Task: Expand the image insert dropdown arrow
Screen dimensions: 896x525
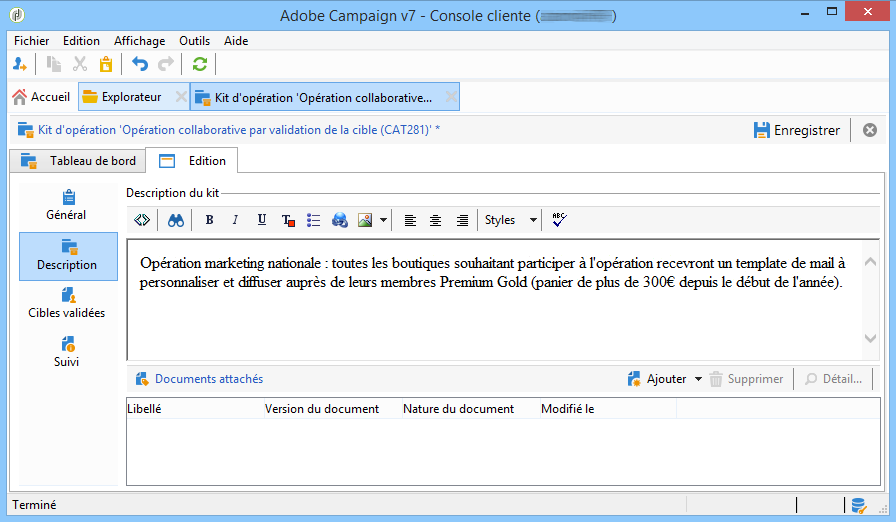Action: [383, 220]
